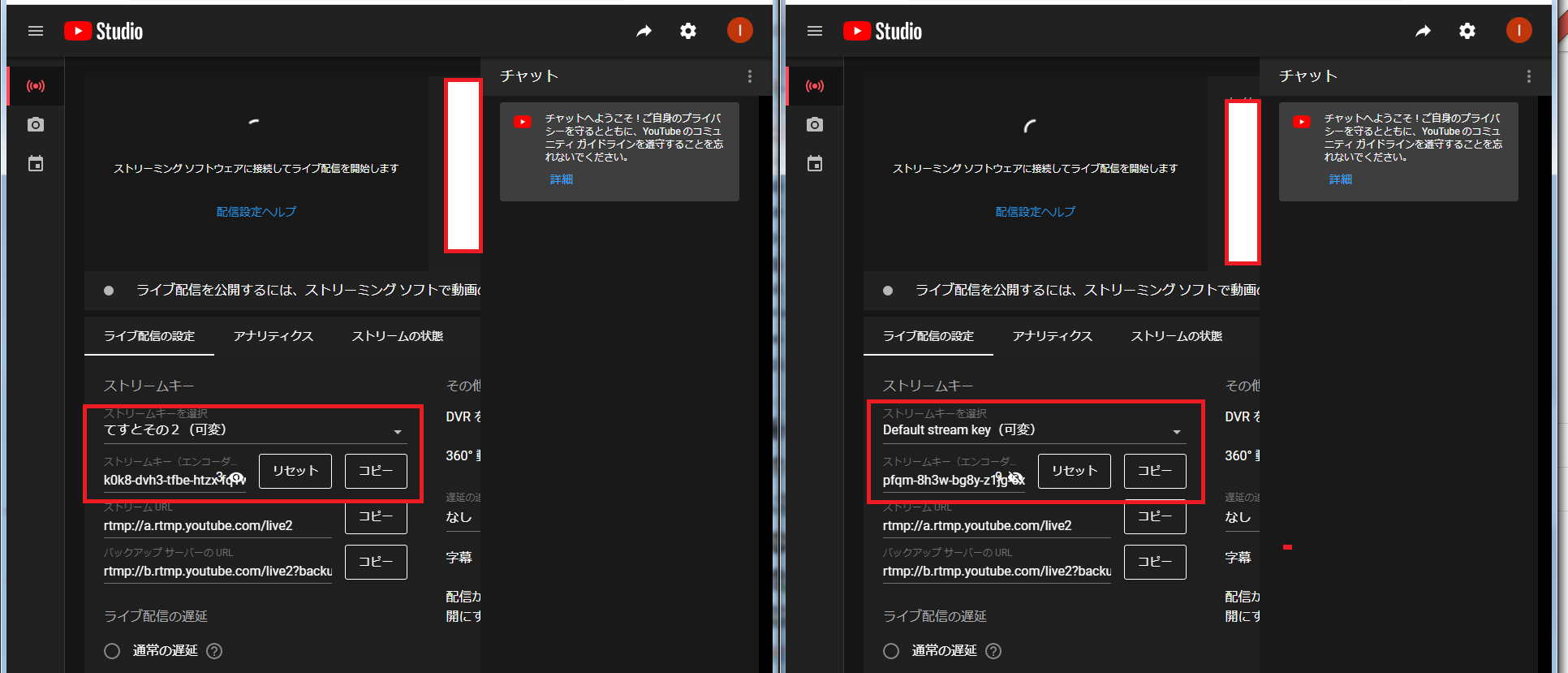1568x673 pixels.
Task: Click チャット header in left window
Action: pyautogui.click(x=529, y=76)
